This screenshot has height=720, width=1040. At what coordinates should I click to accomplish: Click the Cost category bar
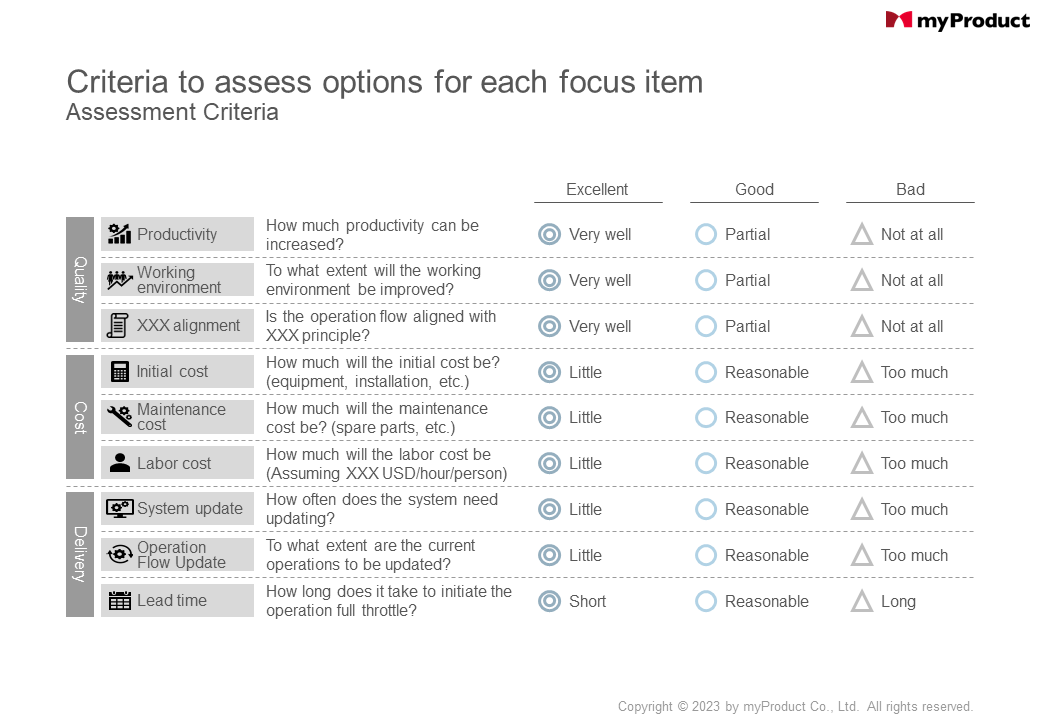tap(80, 417)
